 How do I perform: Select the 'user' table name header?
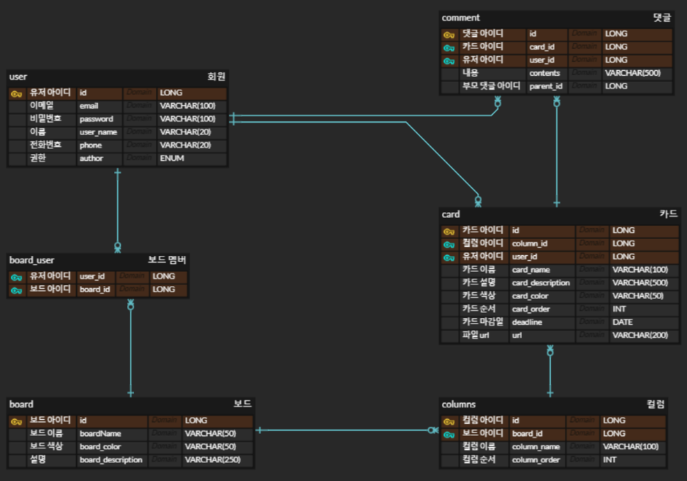point(18,77)
